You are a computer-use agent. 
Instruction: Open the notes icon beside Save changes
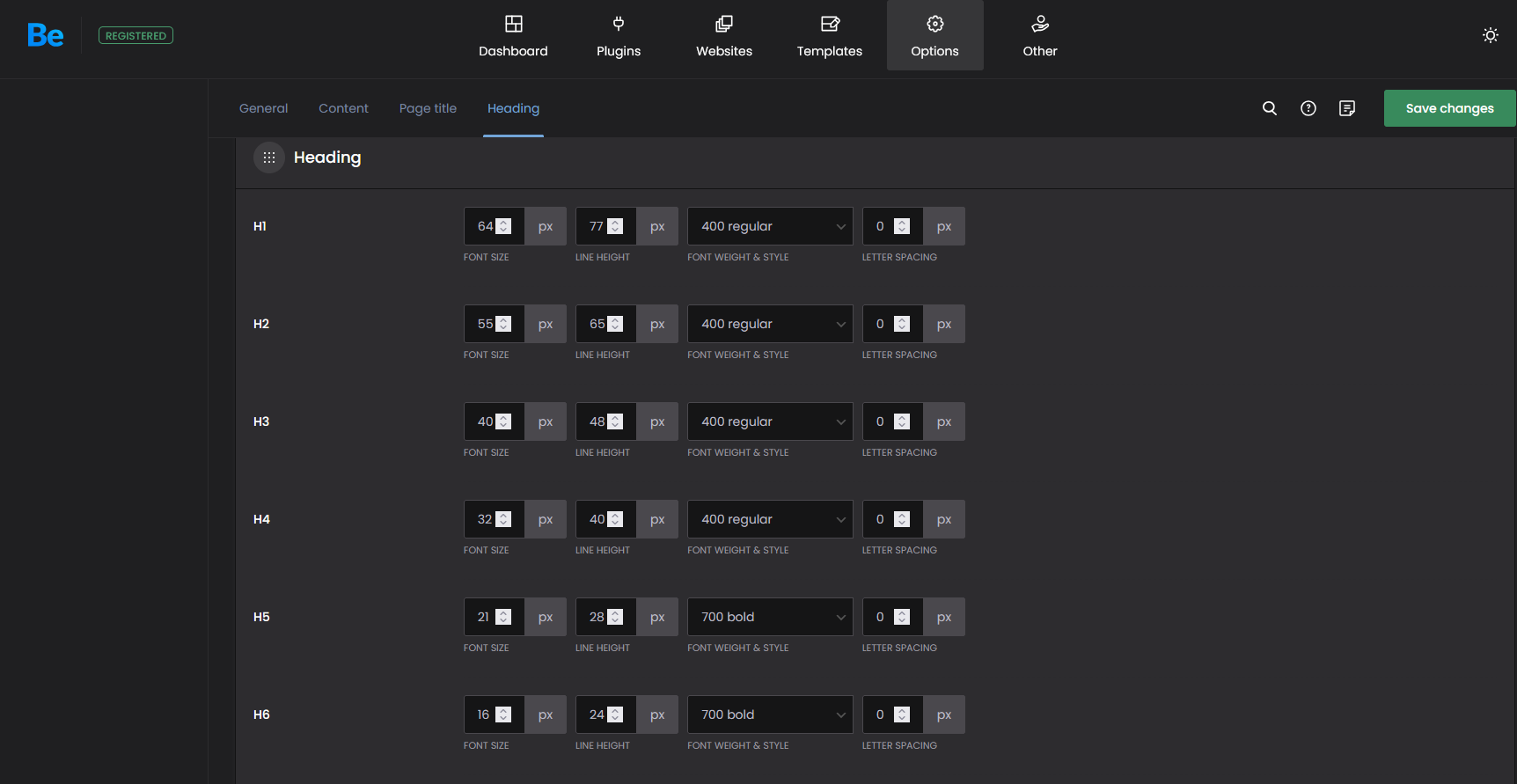1346,108
